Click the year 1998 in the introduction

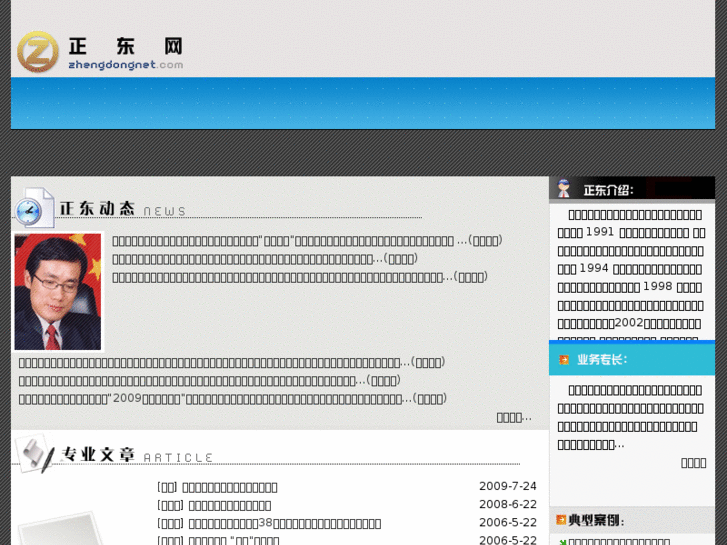(x=658, y=286)
